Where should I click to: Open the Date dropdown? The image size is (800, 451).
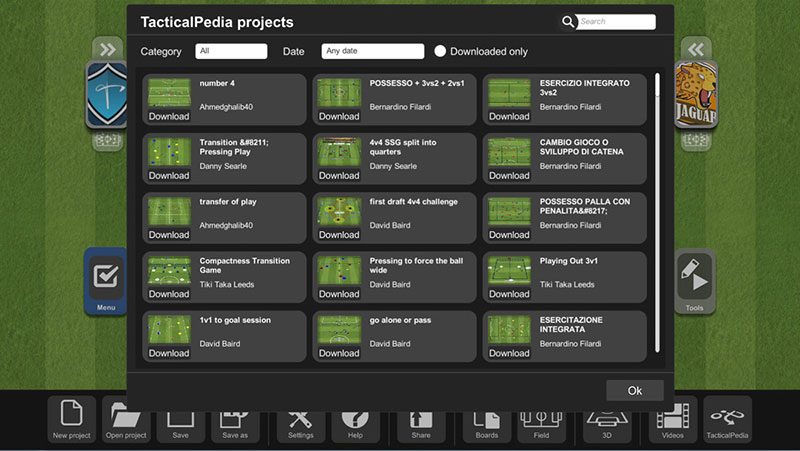[x=372, y=51]
